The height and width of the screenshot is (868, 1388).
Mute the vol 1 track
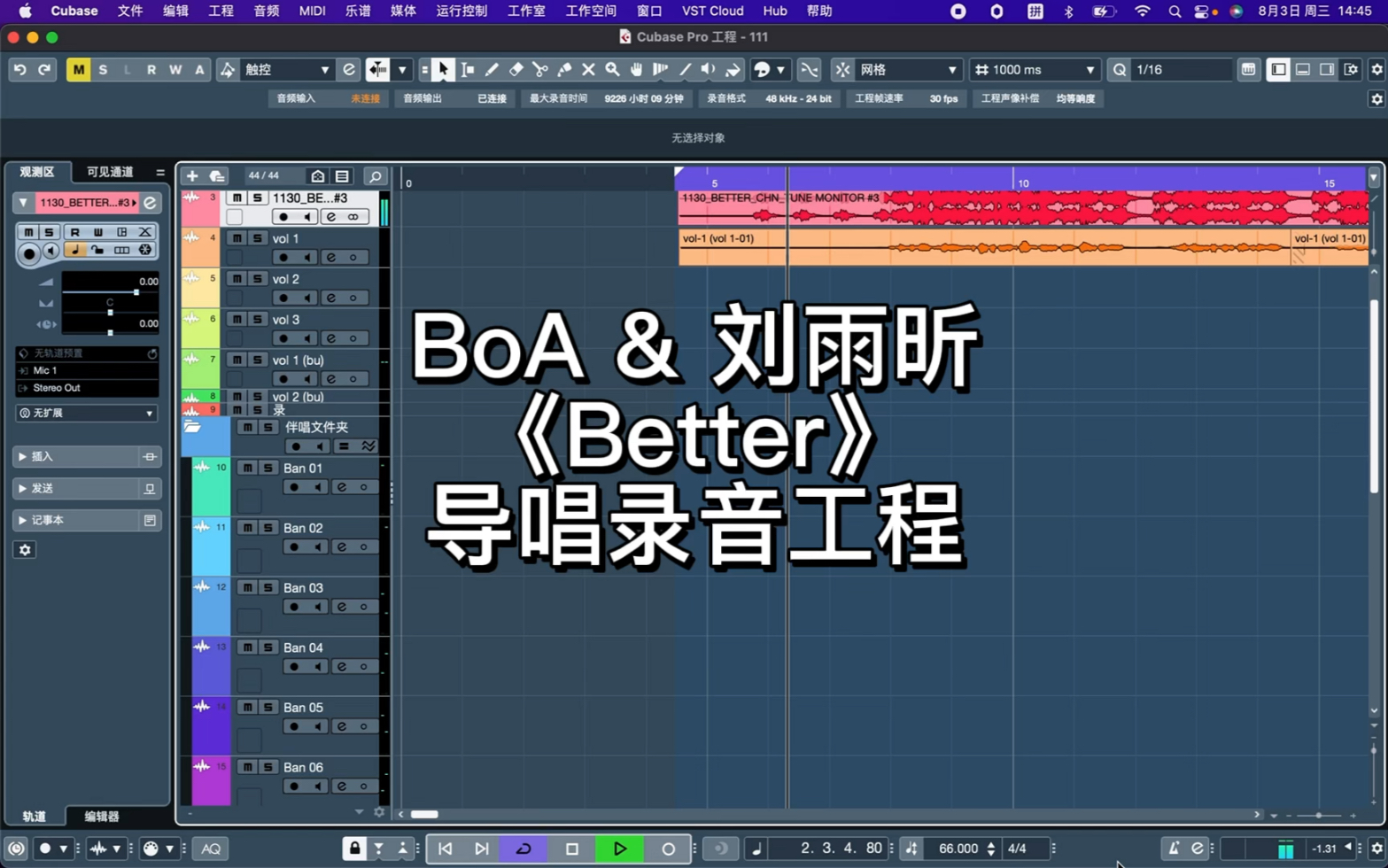tap(237, 238)
